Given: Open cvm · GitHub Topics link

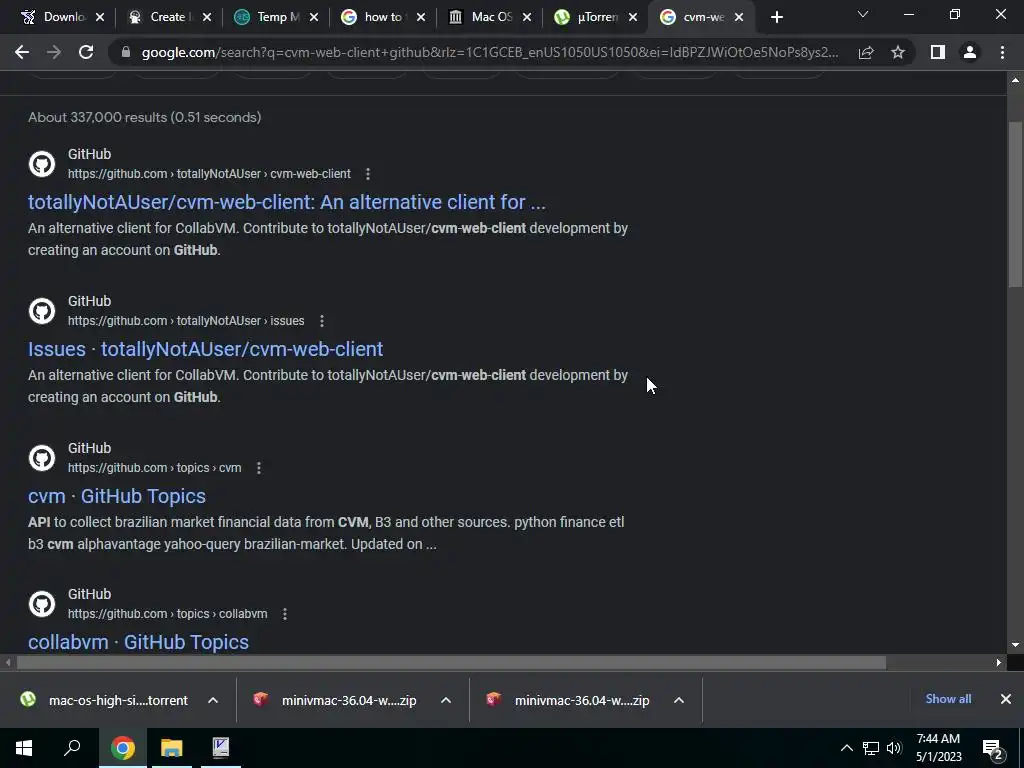Looking at the screenshot, I should (x=117, y=496).
